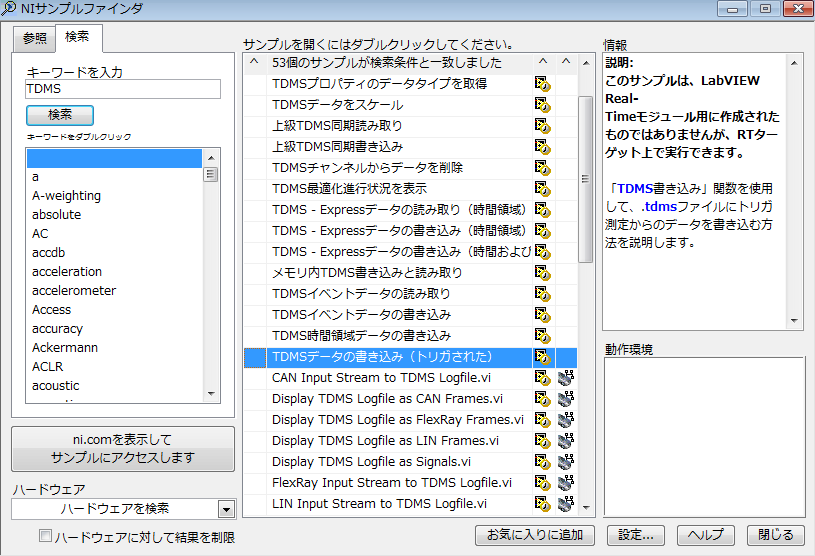Click hardware icon beside LIN Input Stream to TDMS Logfile.vi

click(x=566, y=504)
